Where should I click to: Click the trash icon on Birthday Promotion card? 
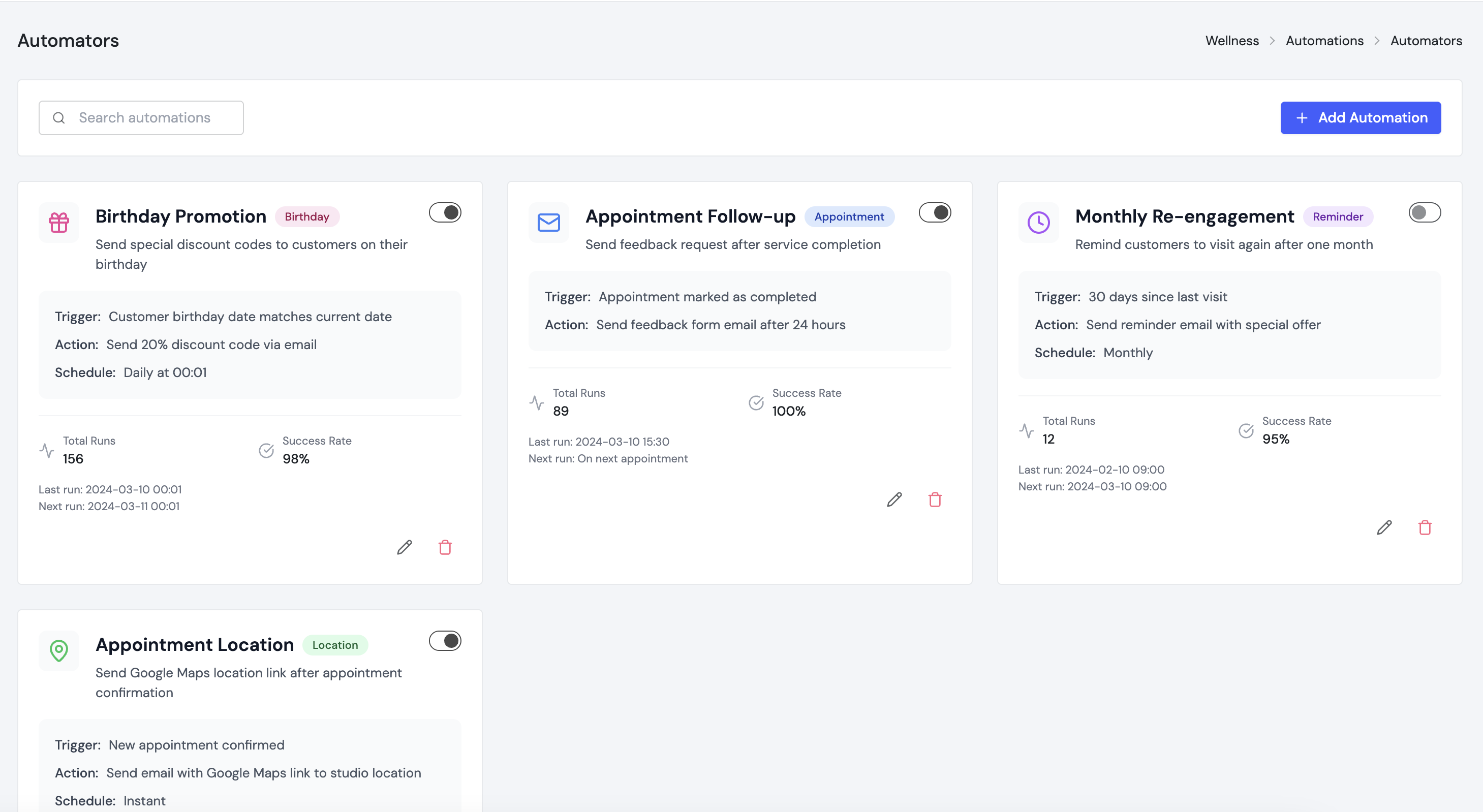click(444, 547)
